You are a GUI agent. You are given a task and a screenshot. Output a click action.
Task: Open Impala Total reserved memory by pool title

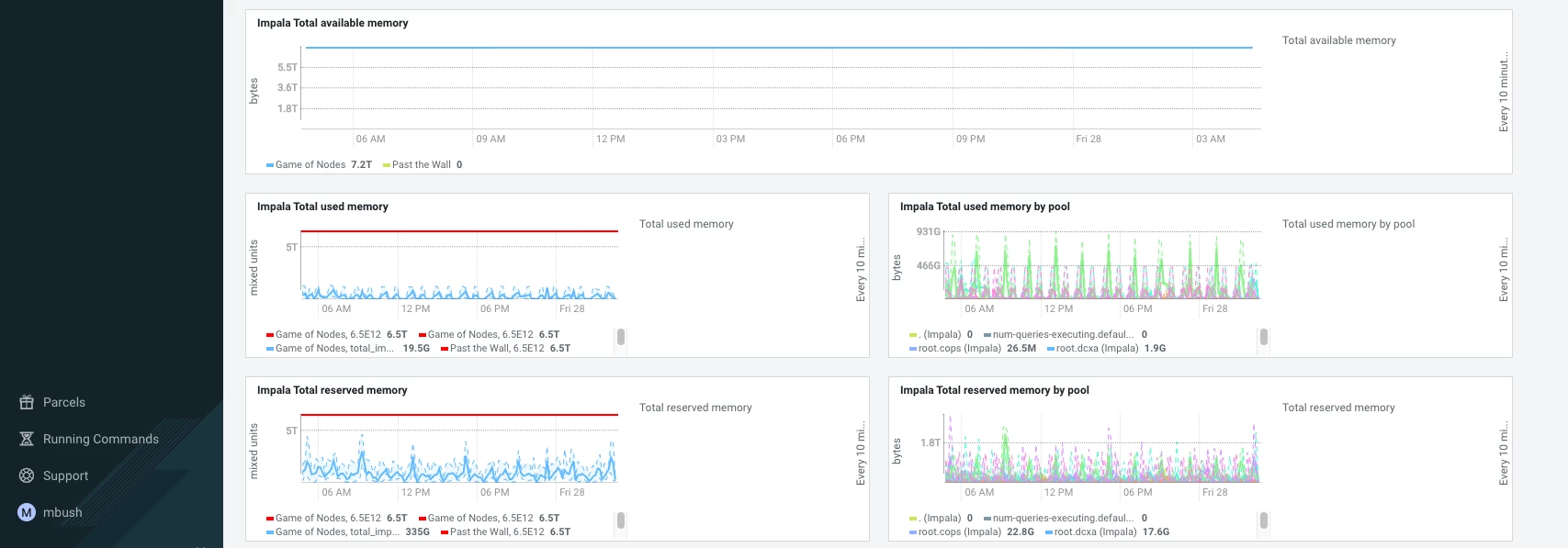995,390
